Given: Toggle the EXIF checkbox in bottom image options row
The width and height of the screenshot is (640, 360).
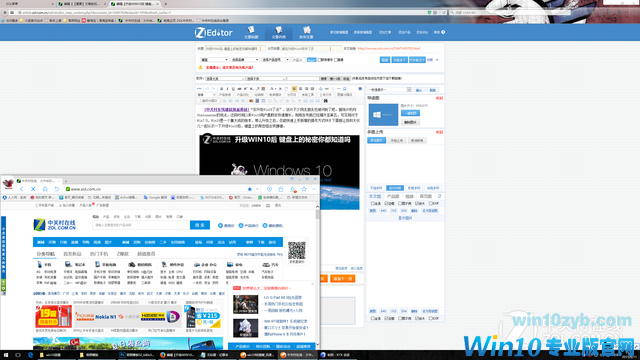Looking at the screenshot, I should click(x=430, y=318).
